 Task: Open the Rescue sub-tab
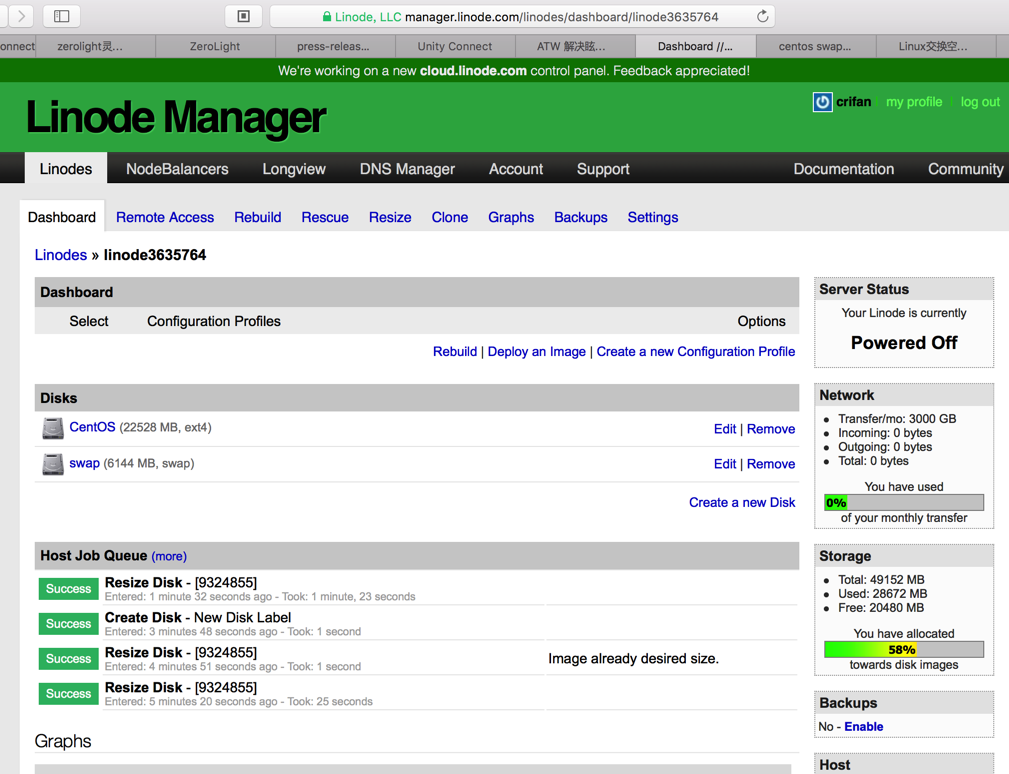(325, 217)
